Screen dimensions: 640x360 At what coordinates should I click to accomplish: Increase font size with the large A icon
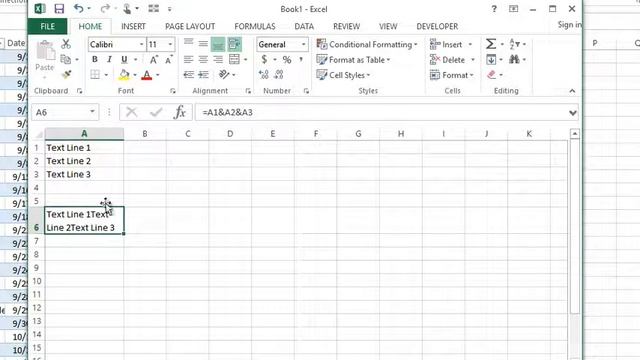coord(154,60)
